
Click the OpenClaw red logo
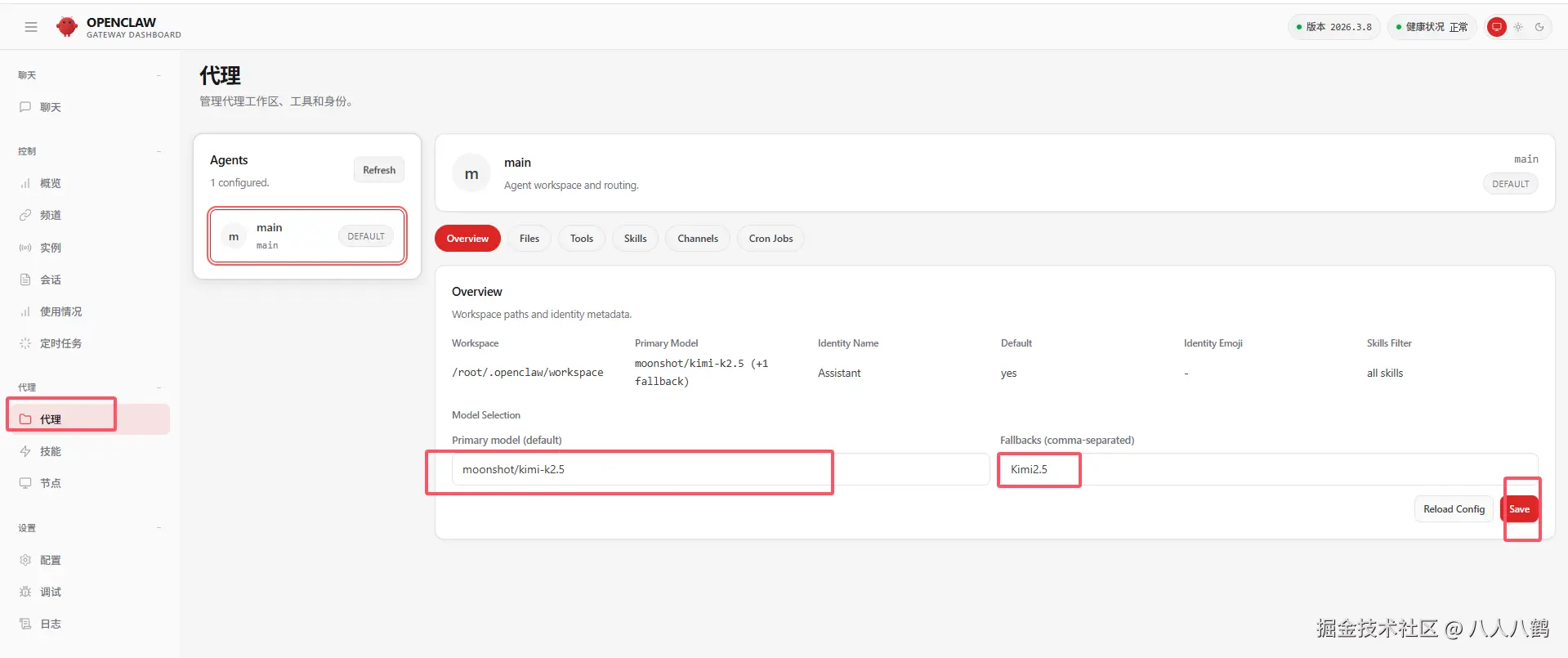(x=67, y=27)
